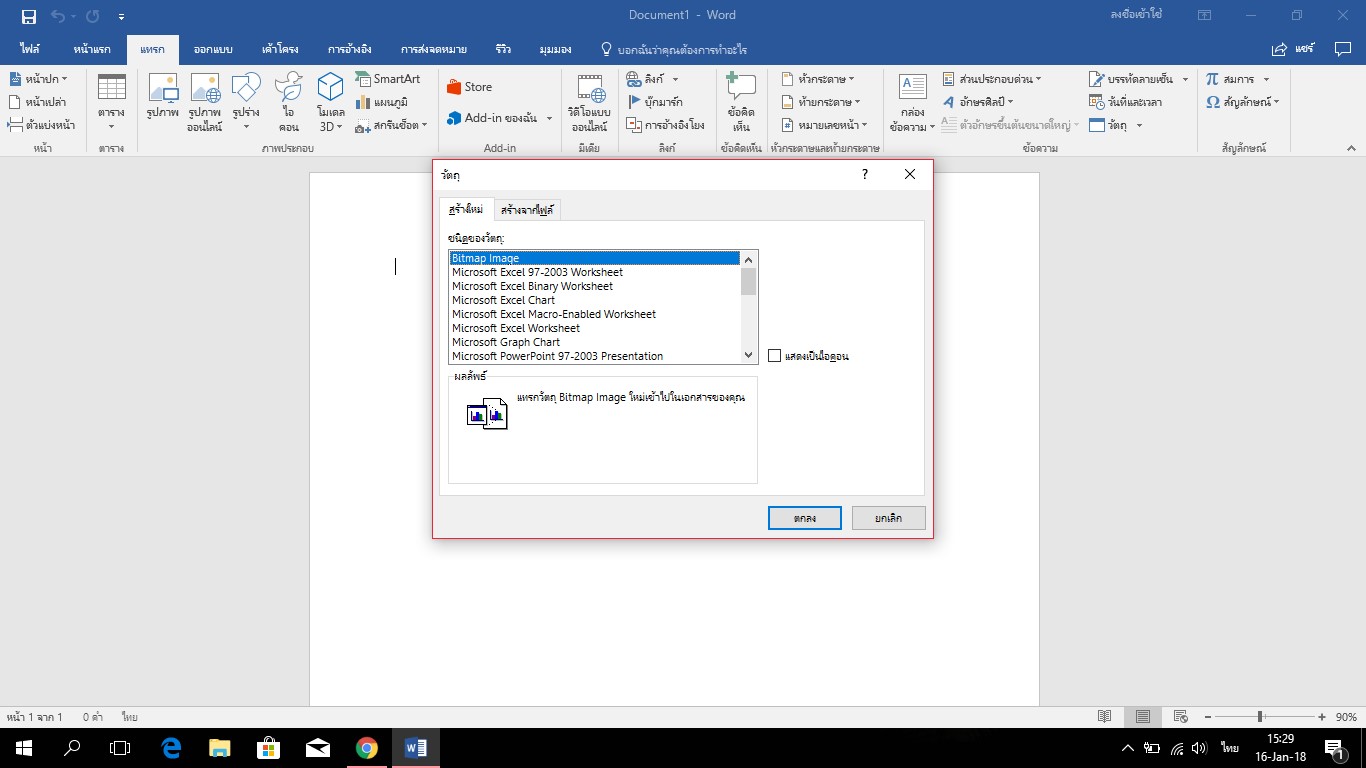Open the รูปร่าง (Shapes) gallery

[x=246, y=102]
